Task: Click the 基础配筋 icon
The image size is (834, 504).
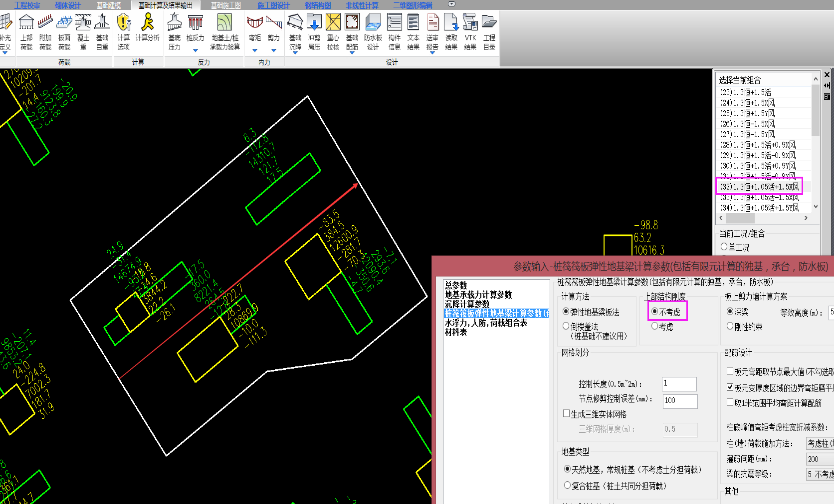Action: (x=352, y=22)
